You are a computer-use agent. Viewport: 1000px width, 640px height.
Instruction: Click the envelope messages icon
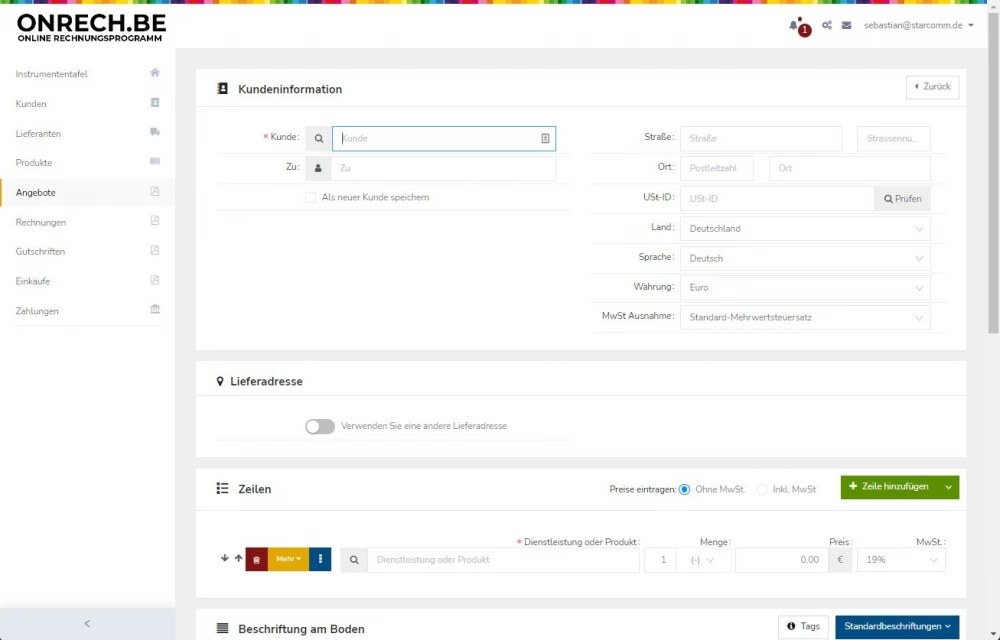click(x=846, y=25)
